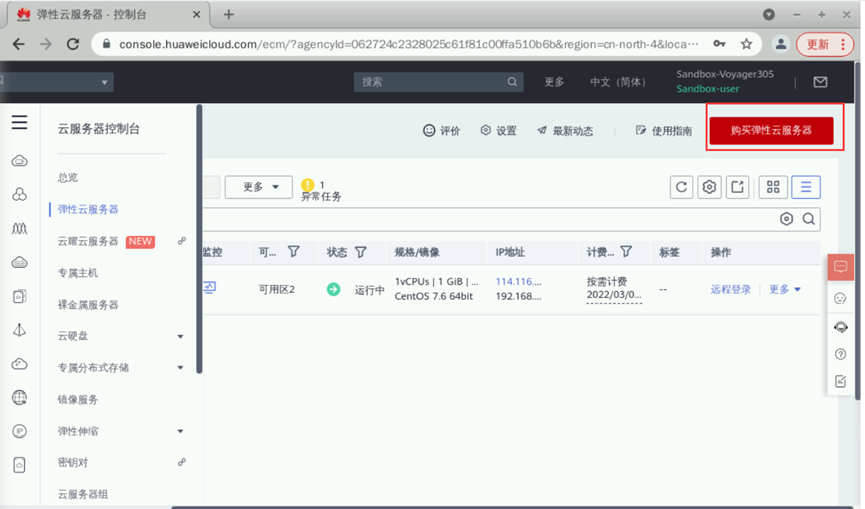This screenshot has height=509, width=865.
Task: Open 镜像服务 sidebar item
Action: coord(78,400)
